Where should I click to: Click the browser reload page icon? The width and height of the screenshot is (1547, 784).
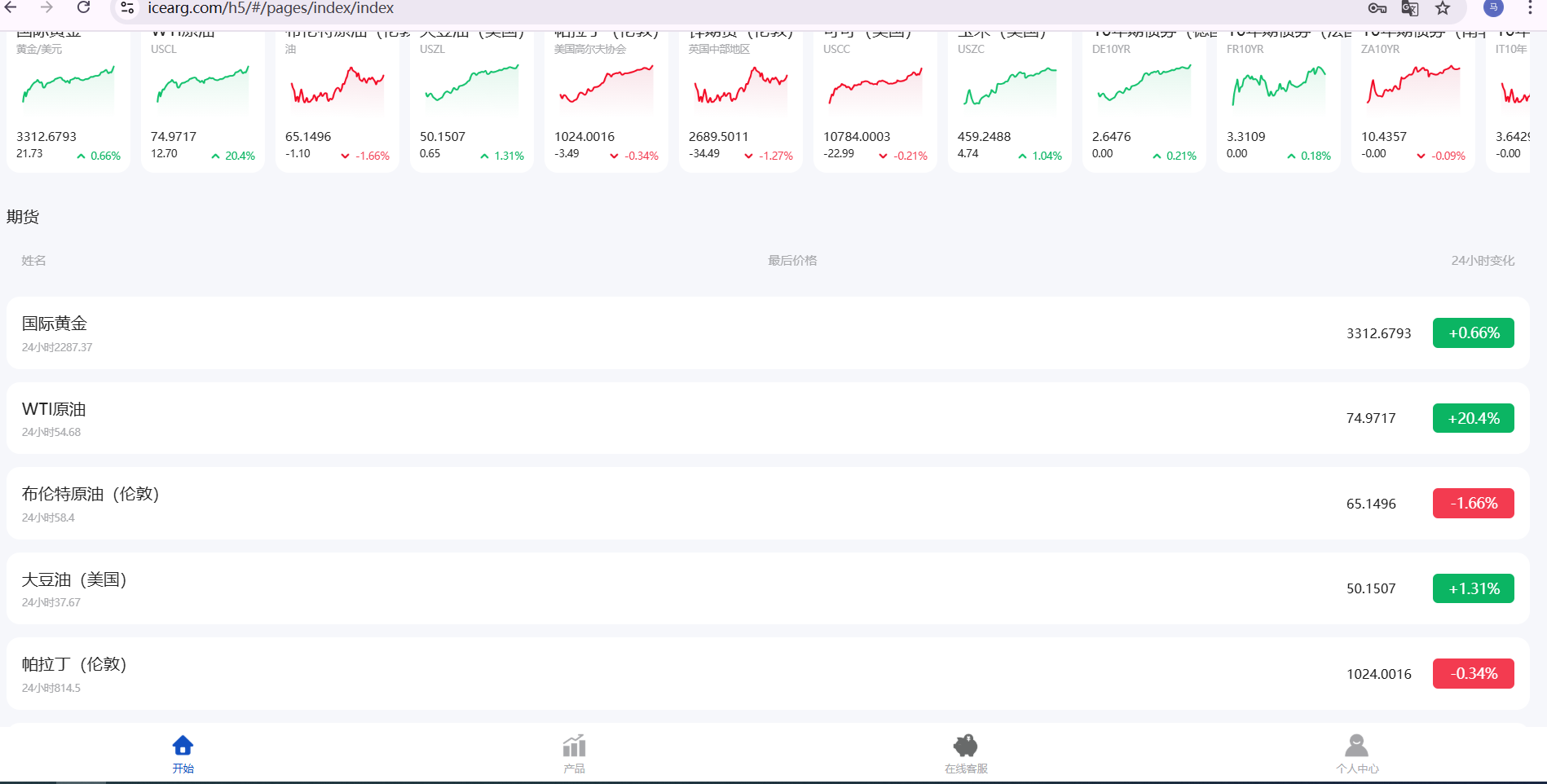coord(83,8)
